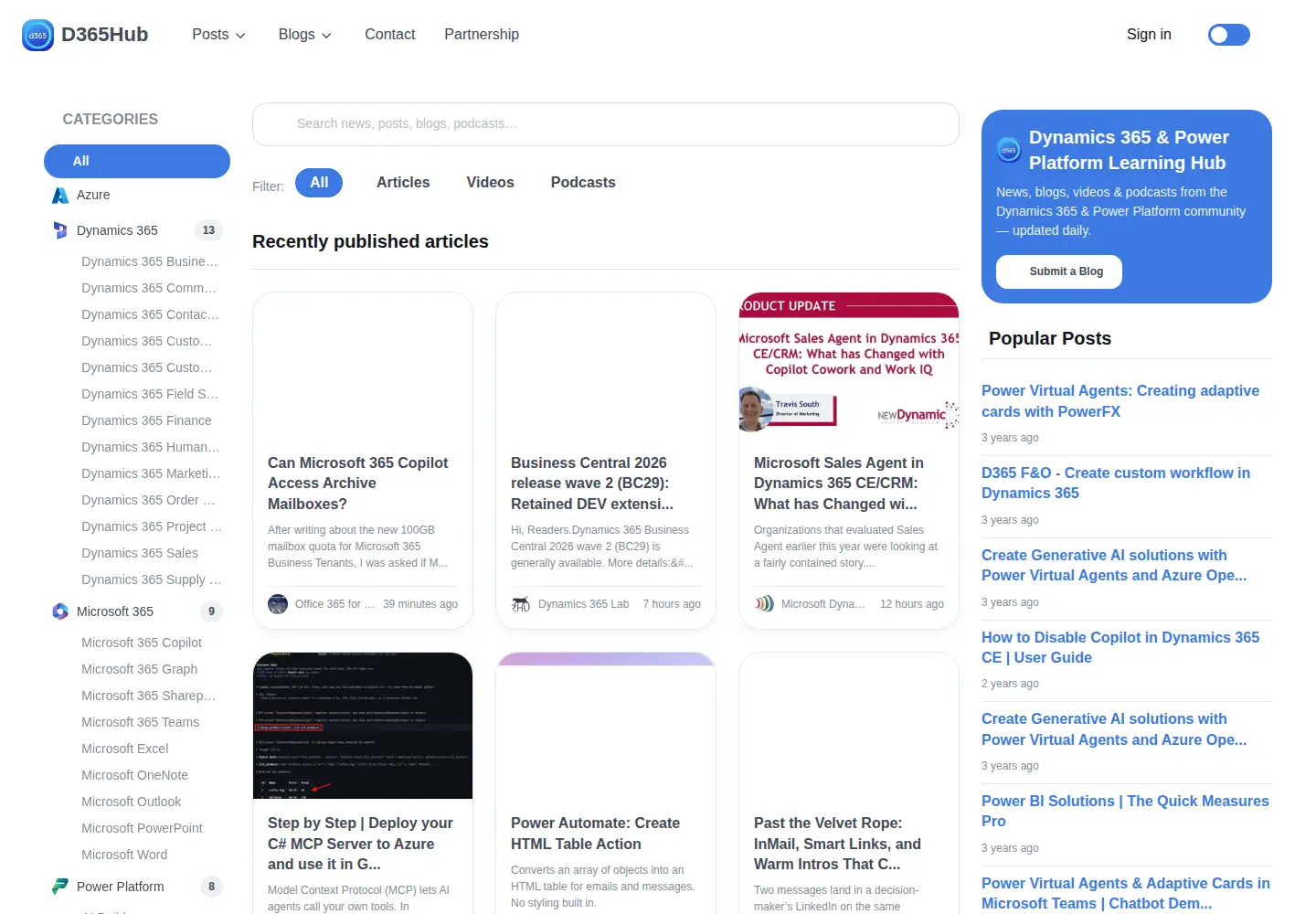Select the All filter pill
This screenshot has width=1316, height=914.
click(x=319, y=183)
